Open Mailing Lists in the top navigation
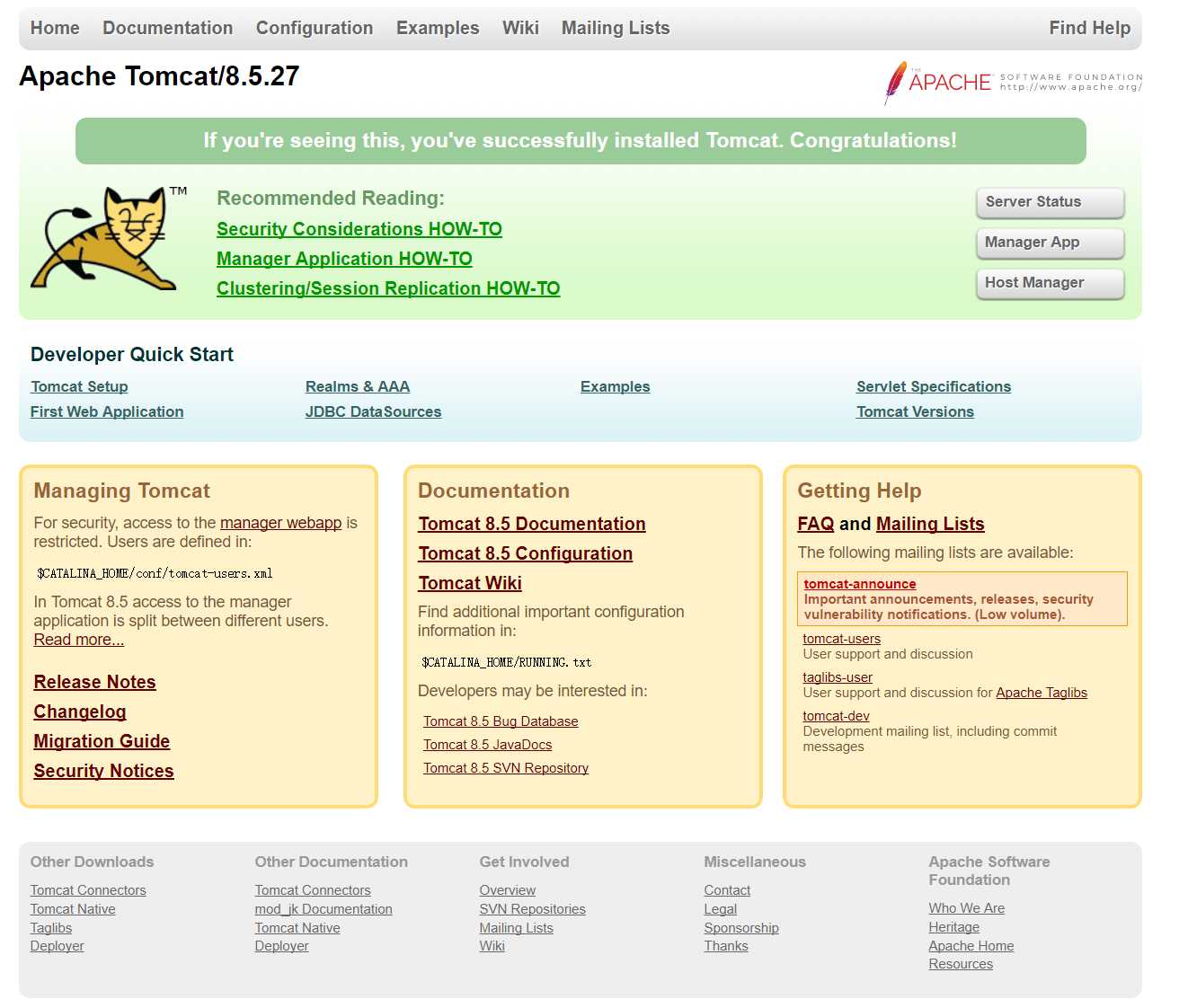The height and width of the screenshot is (1008, 1179). (x=616, y=28)
